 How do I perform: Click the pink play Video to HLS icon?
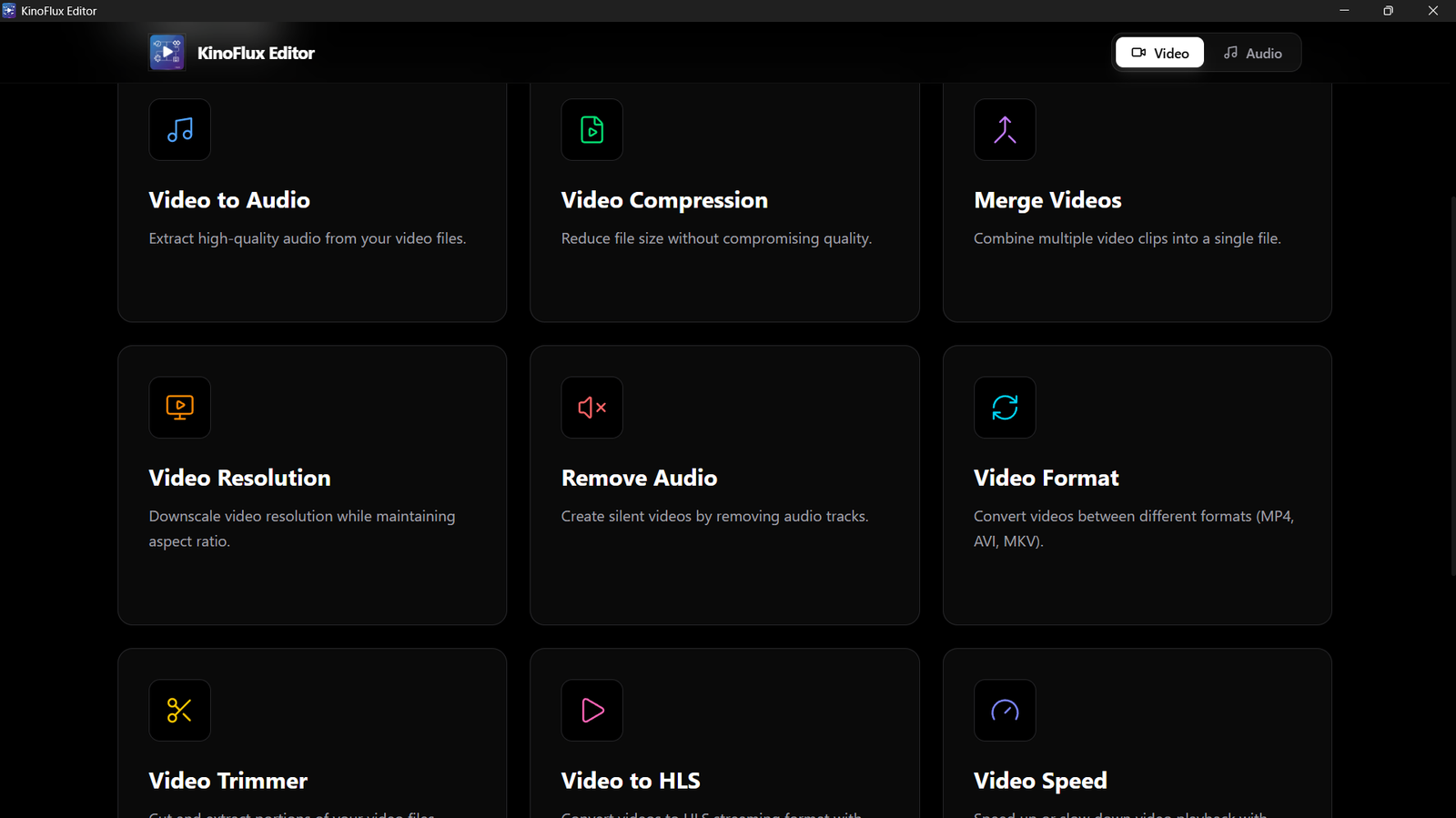click(x=591, y=711)
